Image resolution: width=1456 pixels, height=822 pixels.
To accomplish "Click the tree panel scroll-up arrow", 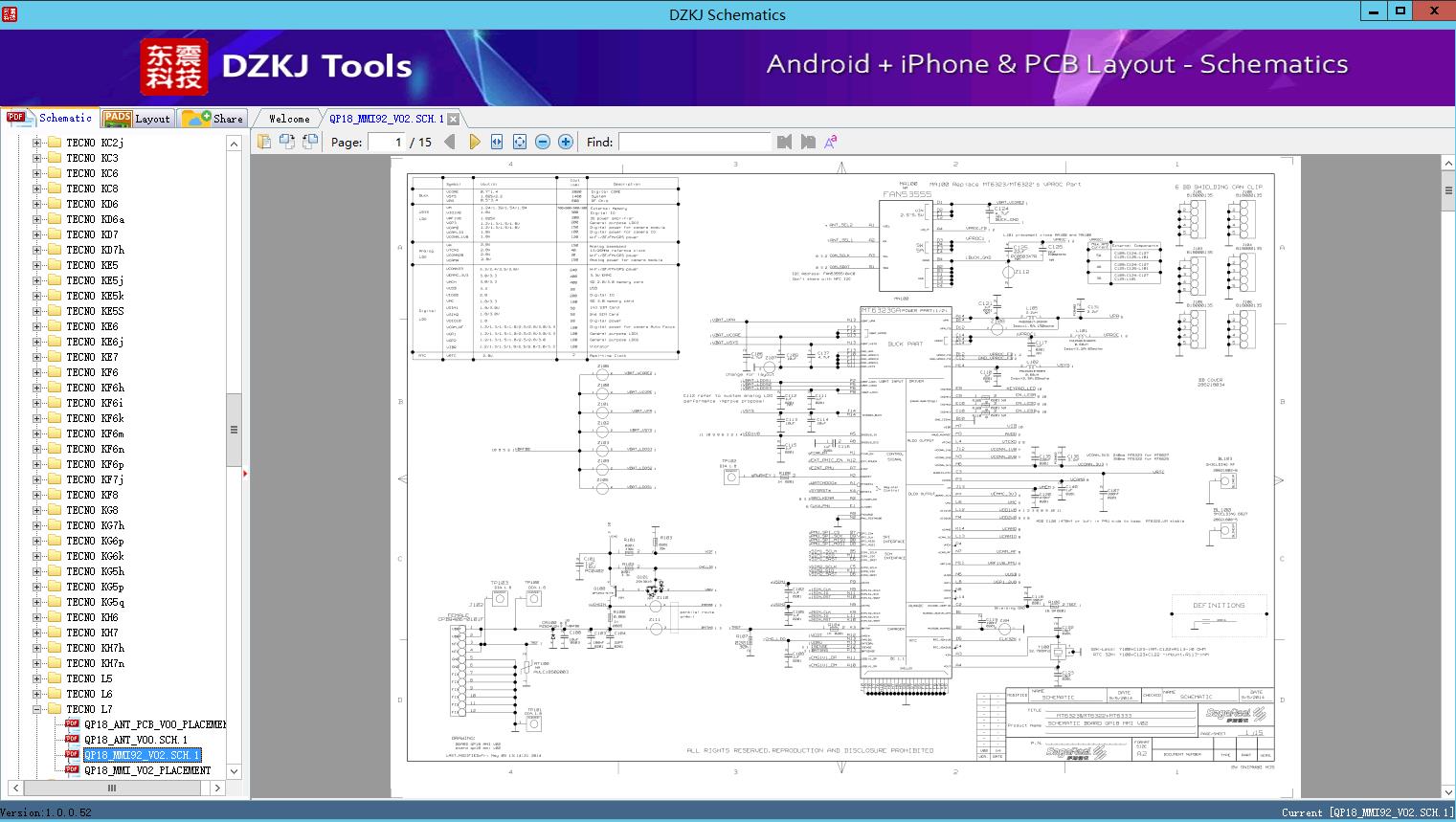I will 234,144.
